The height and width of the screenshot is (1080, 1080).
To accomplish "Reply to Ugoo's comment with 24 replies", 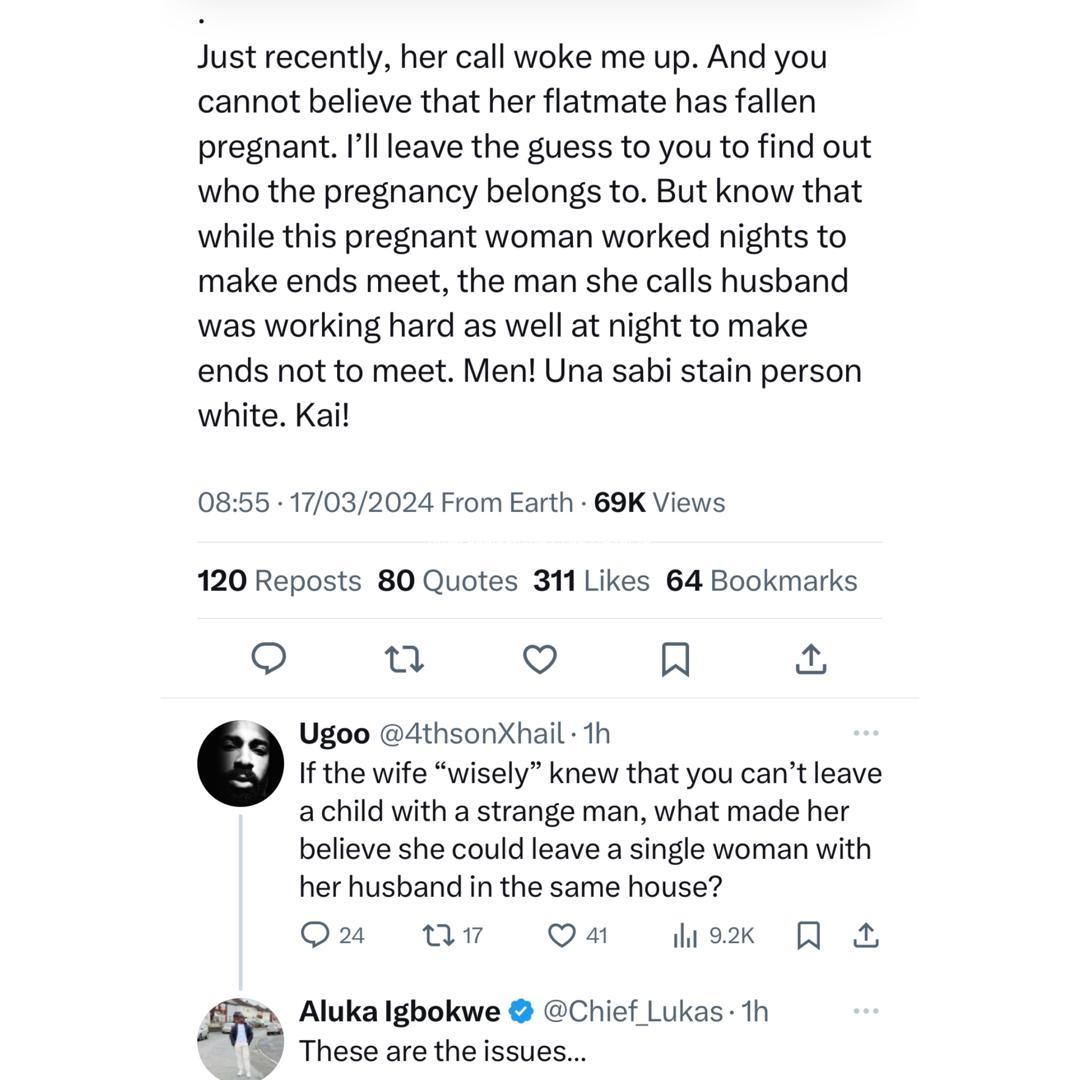I will pyautogui.click(x=316, y=935).
